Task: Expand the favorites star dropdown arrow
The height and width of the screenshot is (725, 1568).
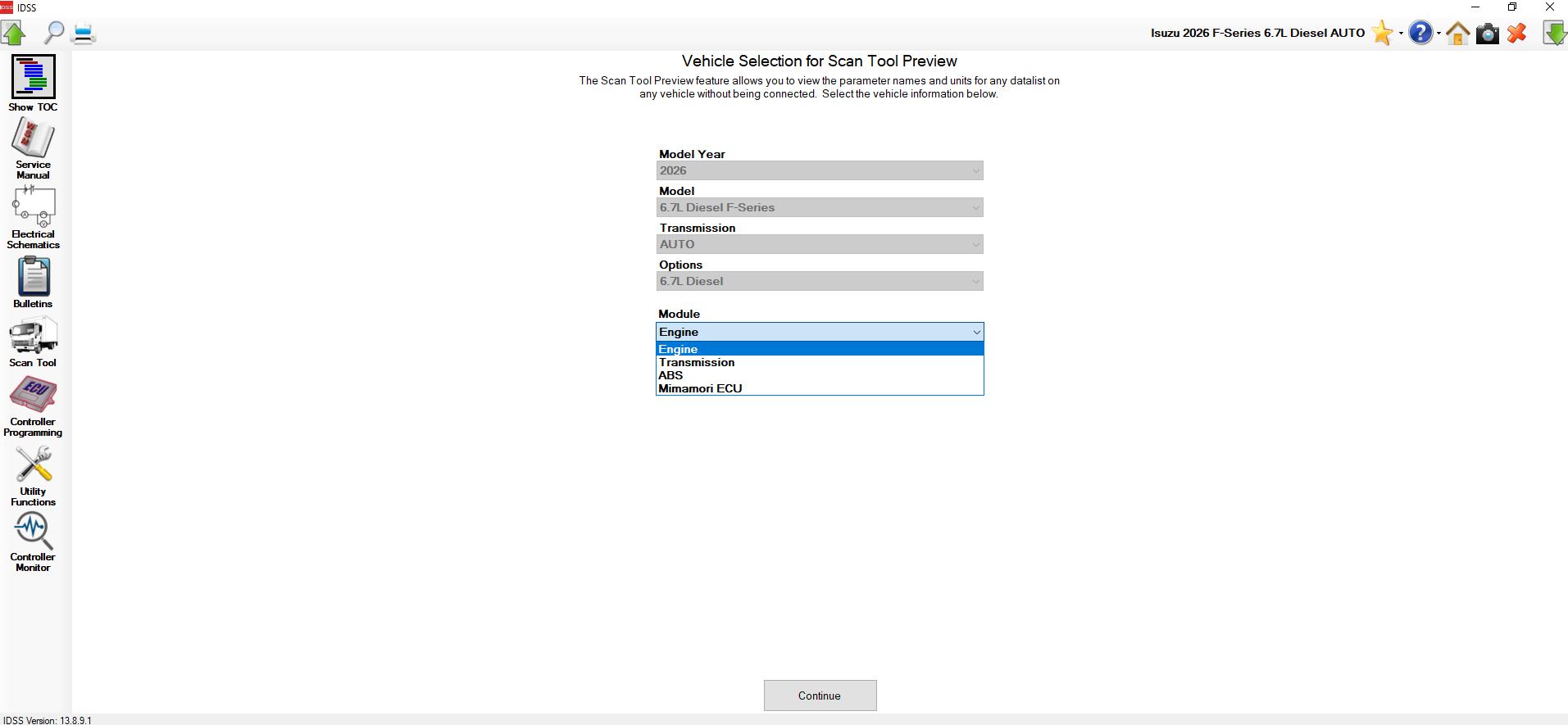Action: click(1401, 34)
